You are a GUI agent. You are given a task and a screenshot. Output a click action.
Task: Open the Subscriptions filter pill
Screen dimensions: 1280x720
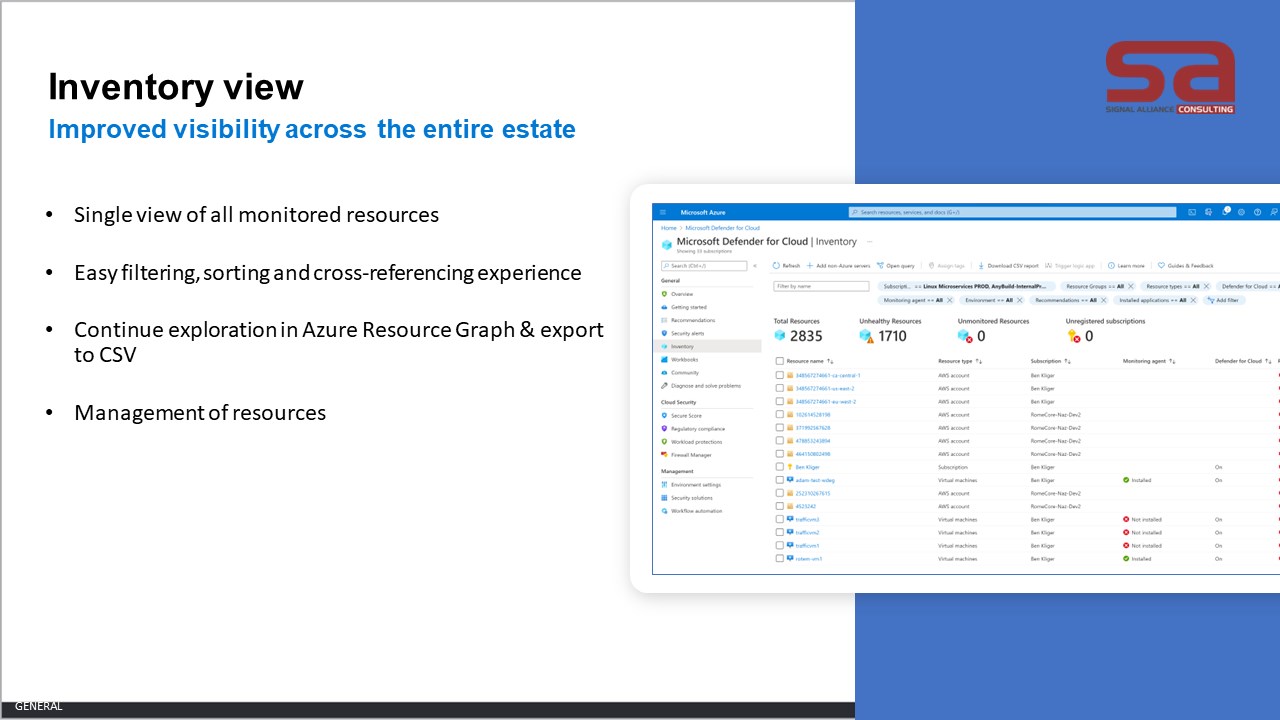[x=965, y=286]
